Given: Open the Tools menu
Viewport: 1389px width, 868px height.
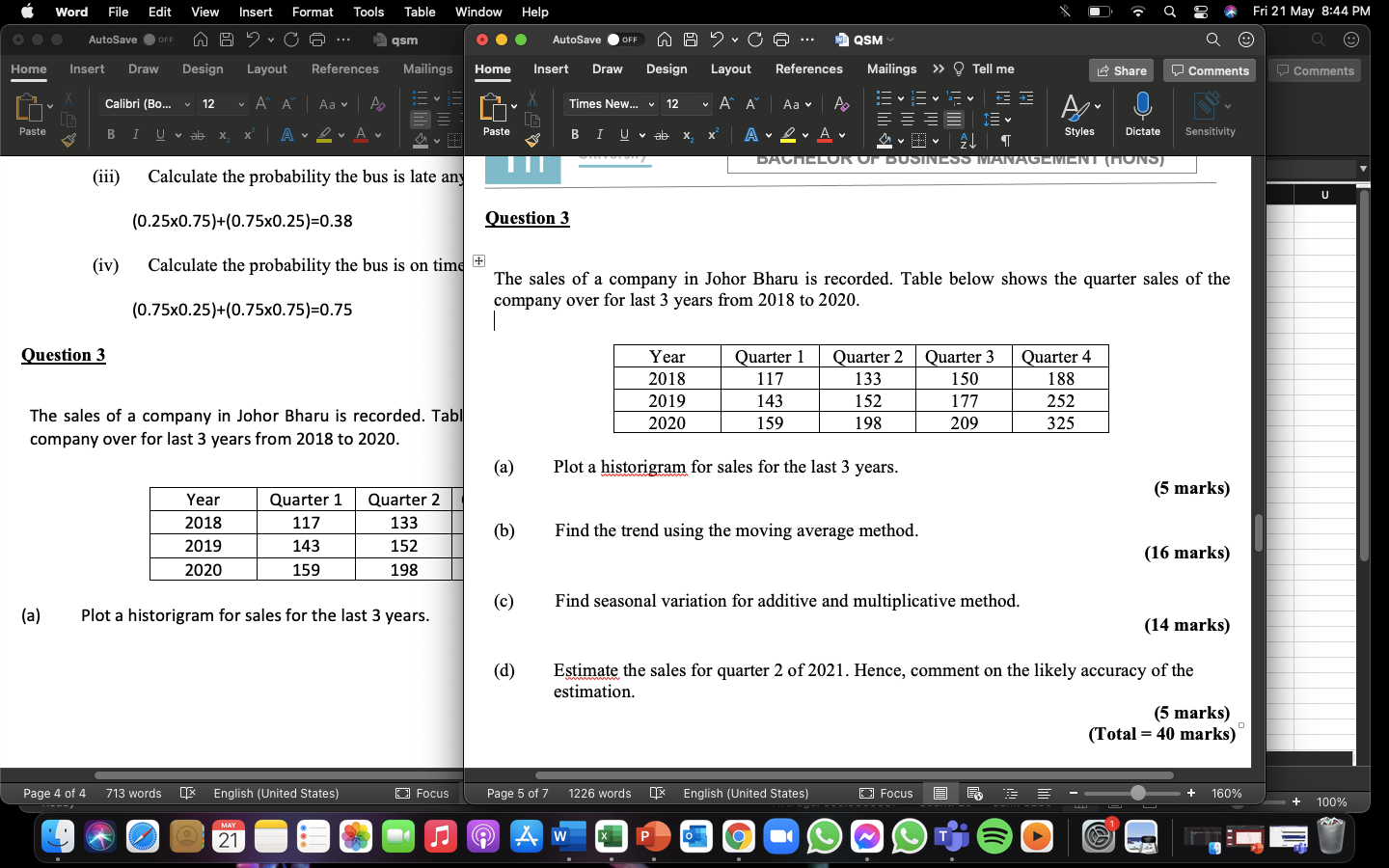Looking at the screenshot, I should click(x=368, y=12).
